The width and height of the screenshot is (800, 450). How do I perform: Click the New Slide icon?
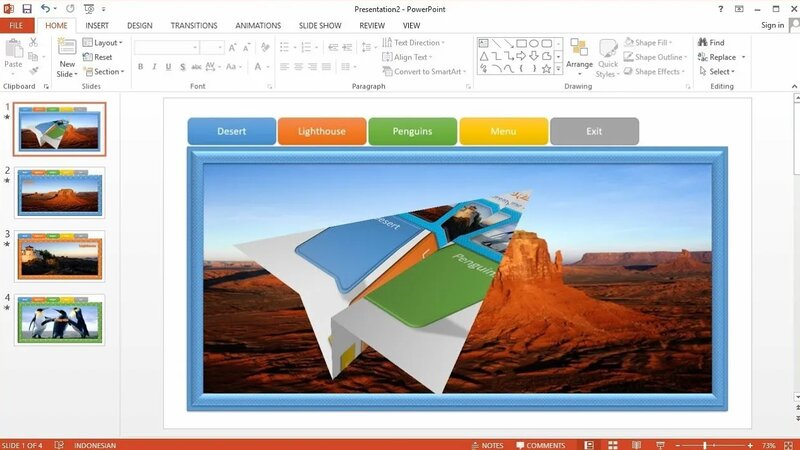pyautogui.click(x=67, y=47)
